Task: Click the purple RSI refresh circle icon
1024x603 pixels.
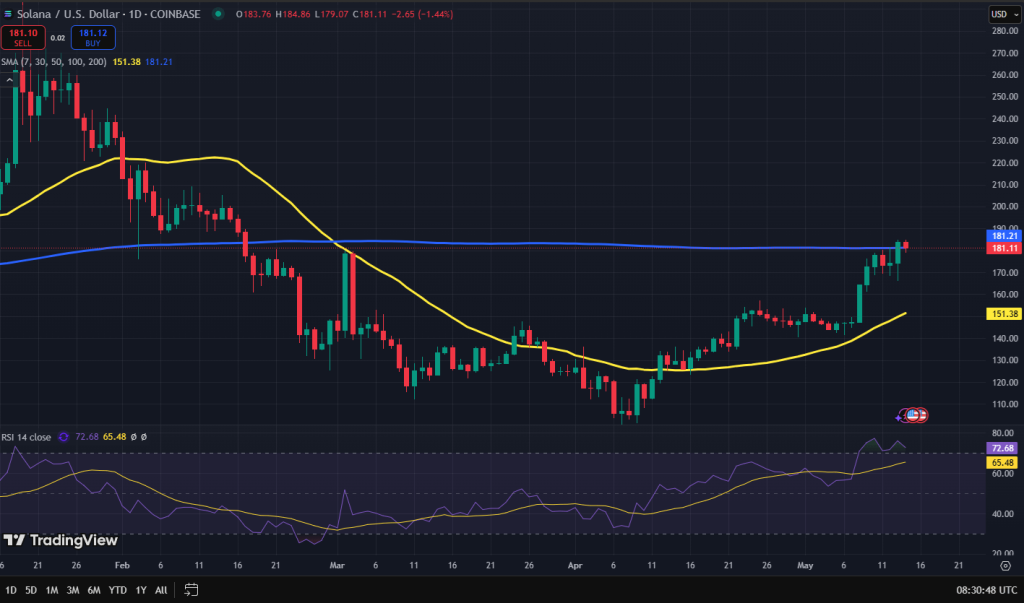Action: tap(63, 437)
